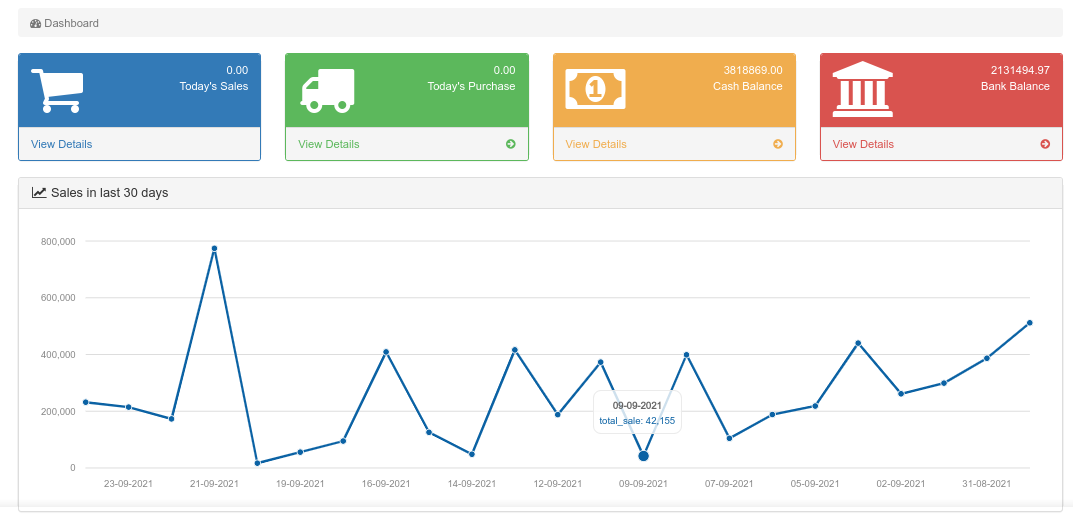
Task: Click the banknote icon on Cash Balance
Action: point(595,89)
